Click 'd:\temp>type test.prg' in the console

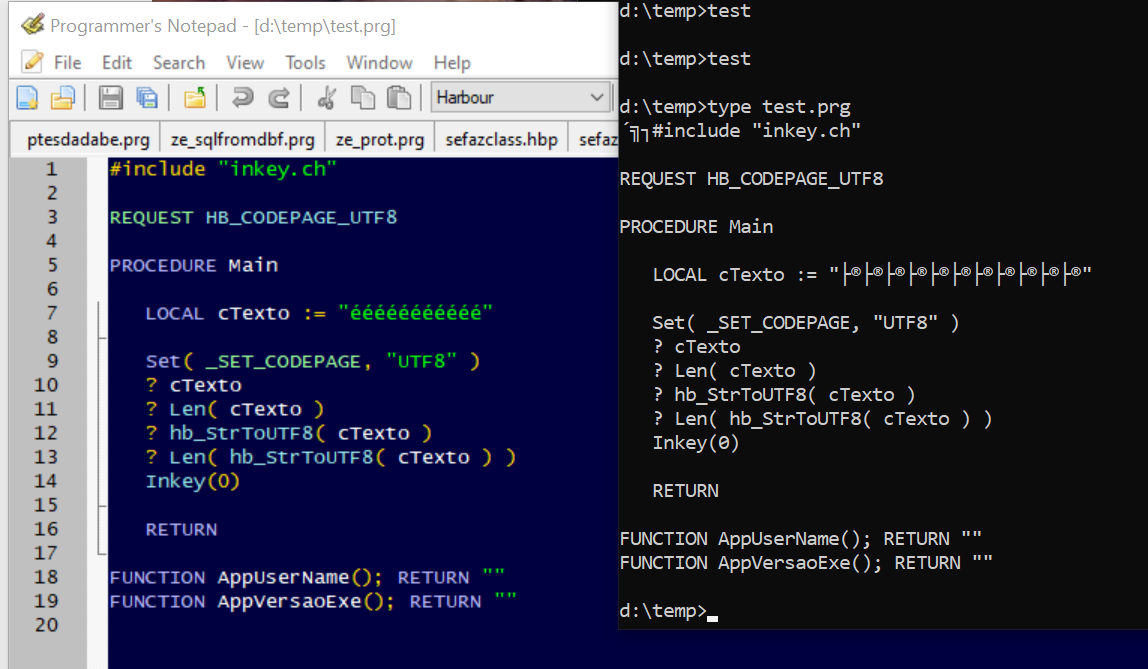pos(735,107)
